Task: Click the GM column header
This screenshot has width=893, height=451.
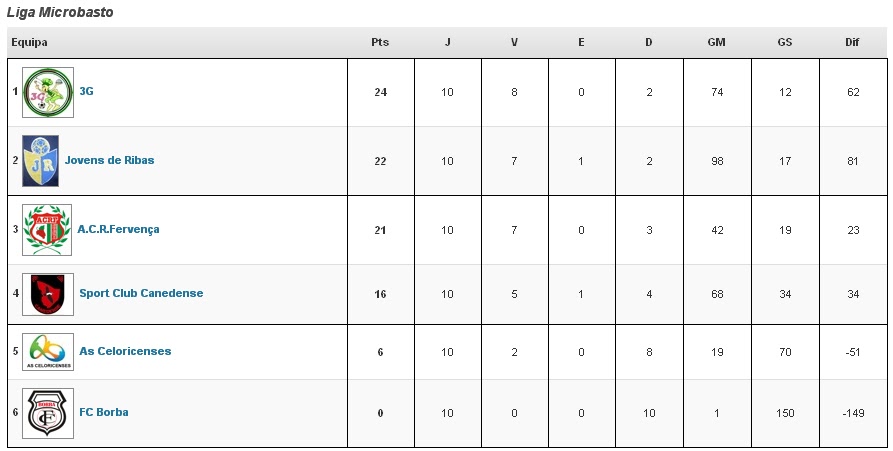Action: pyautogui.click(x=716, y=42)
